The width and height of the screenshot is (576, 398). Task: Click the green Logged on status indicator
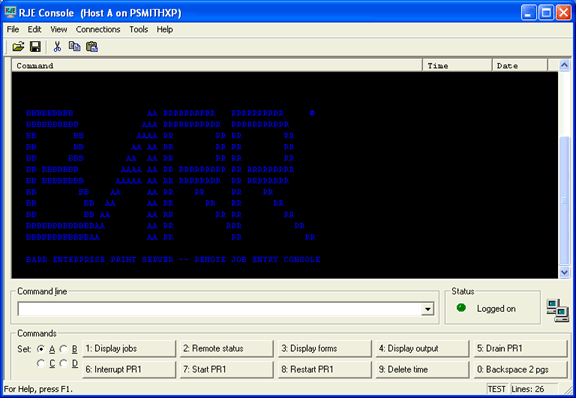pyautogui.click(x=461, y=308)
